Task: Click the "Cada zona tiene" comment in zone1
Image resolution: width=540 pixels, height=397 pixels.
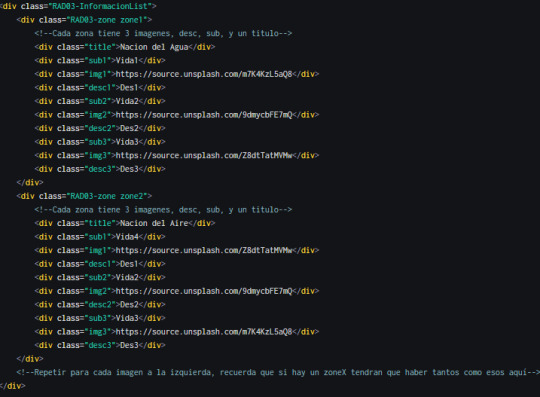Action: tap(163, 33)
